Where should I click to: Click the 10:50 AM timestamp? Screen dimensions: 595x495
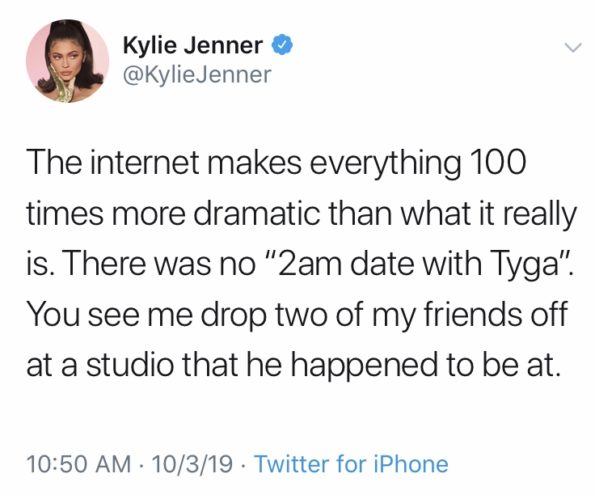(x=79, y=464)
